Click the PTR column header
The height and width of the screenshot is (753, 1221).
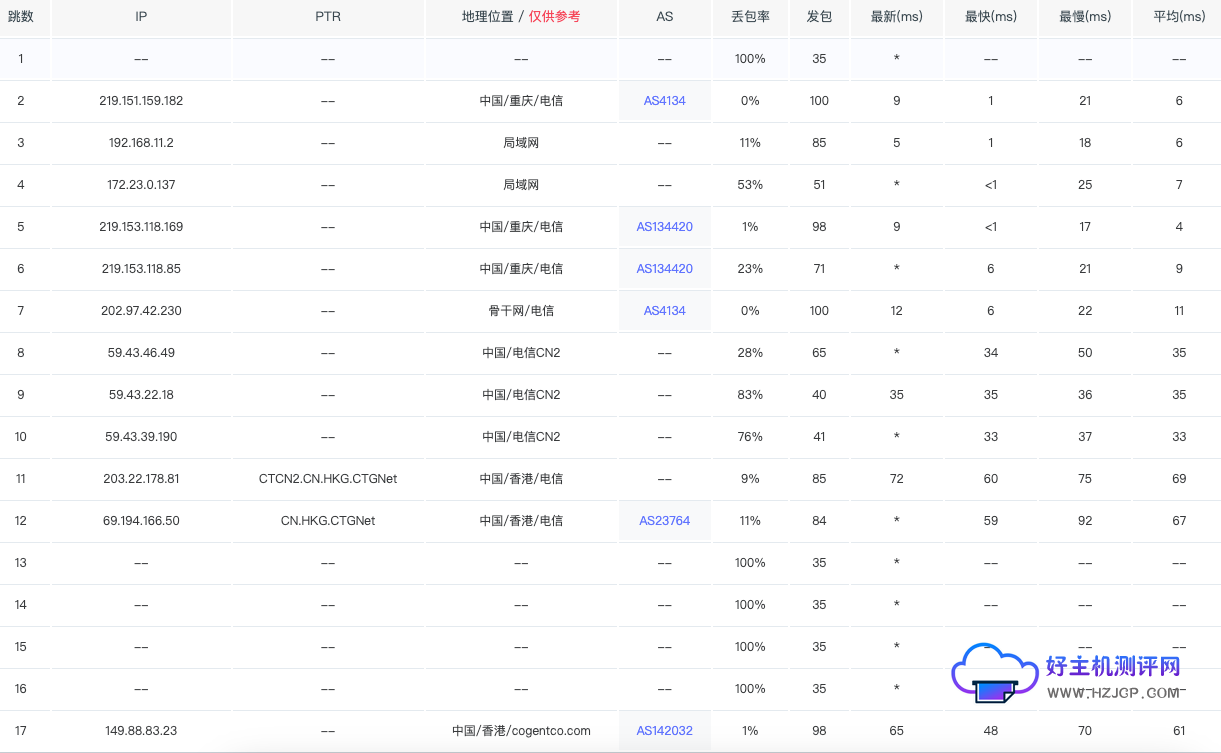pyautogui.click(x=327, y=17)
